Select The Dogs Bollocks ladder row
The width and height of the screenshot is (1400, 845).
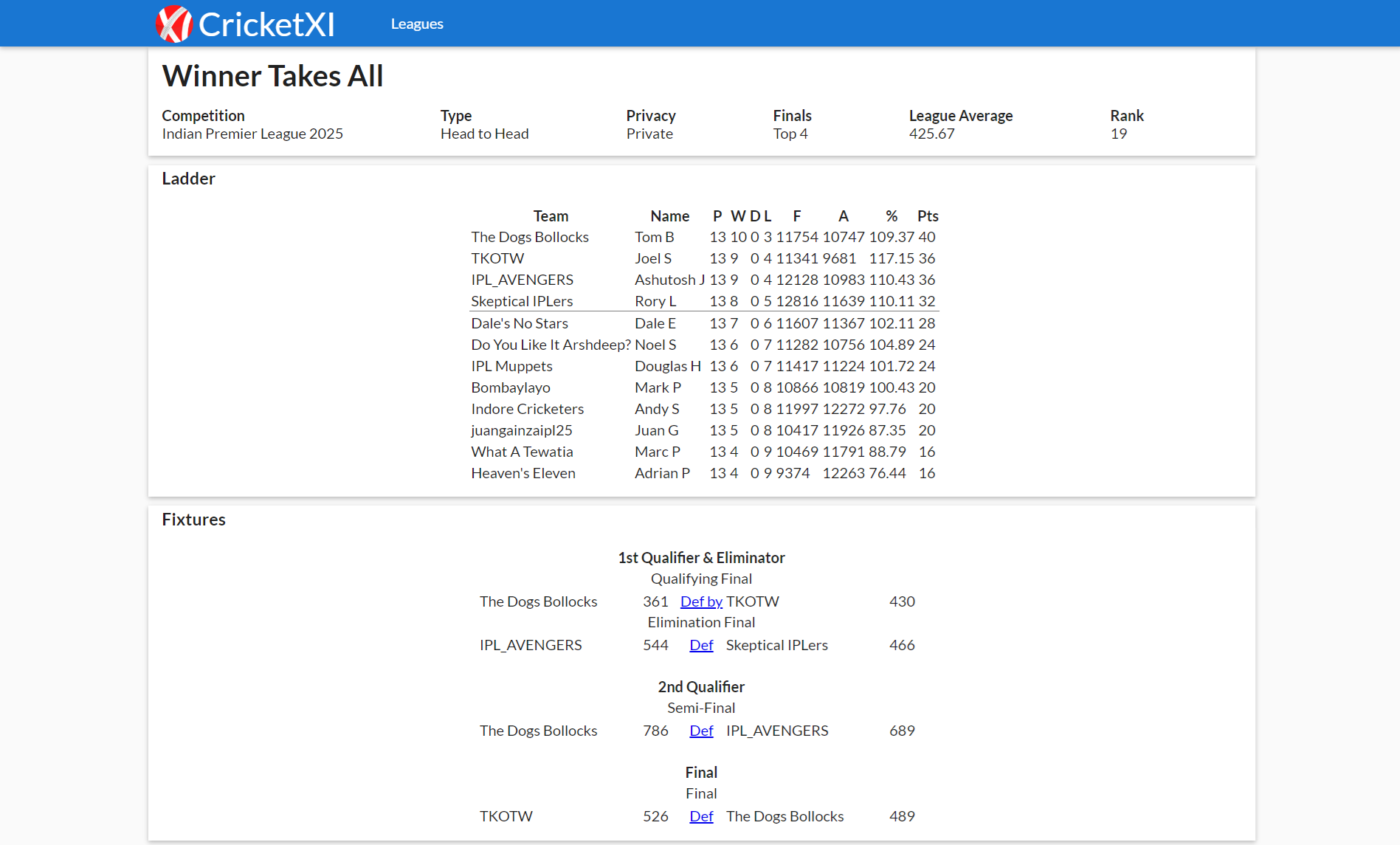(703, 237)
